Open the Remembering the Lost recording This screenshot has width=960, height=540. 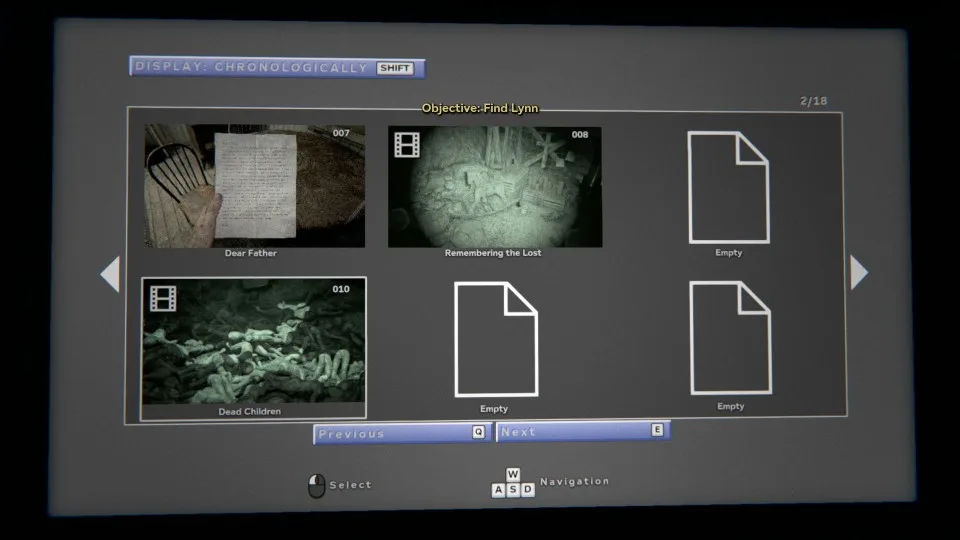click(x=495, y=187)
